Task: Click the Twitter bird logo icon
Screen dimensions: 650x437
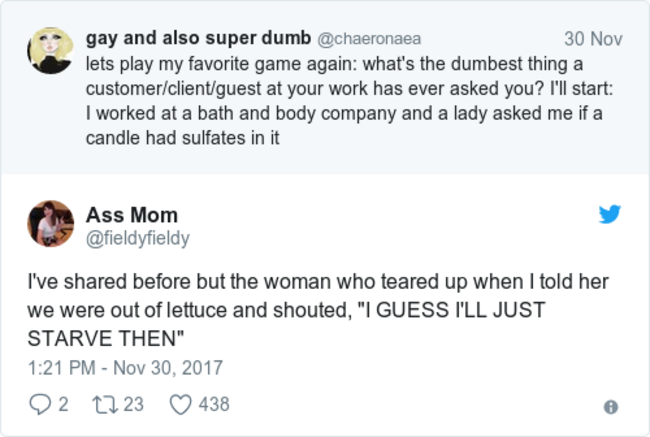Action: [610, 214]
